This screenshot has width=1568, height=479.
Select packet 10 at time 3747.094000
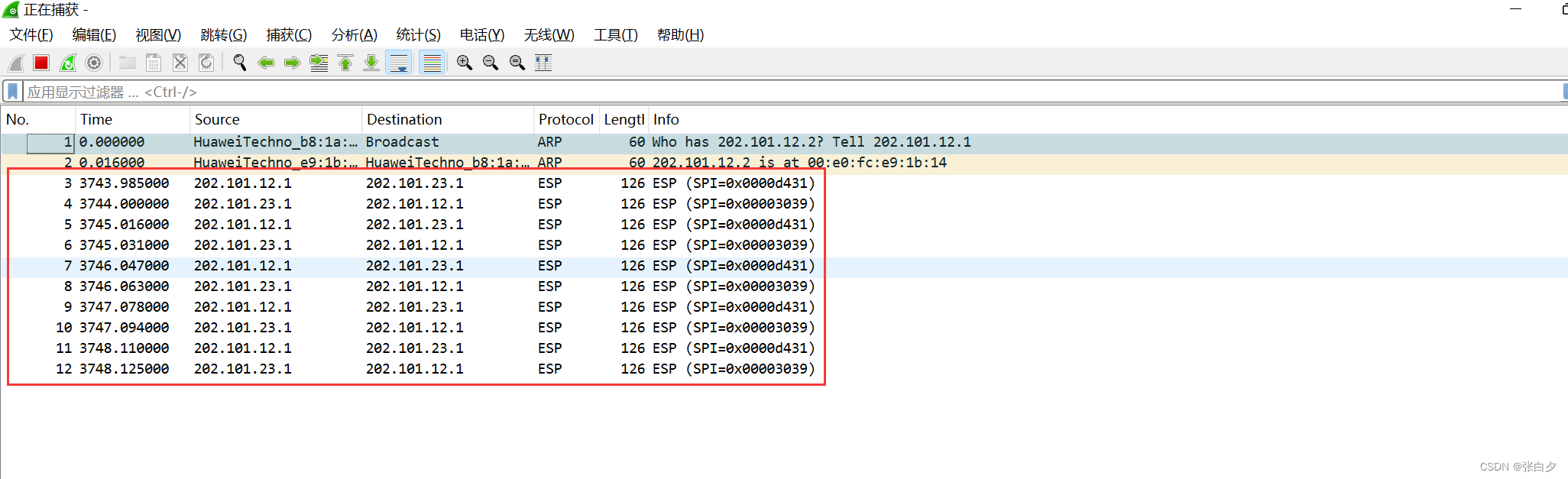point(784,328)
